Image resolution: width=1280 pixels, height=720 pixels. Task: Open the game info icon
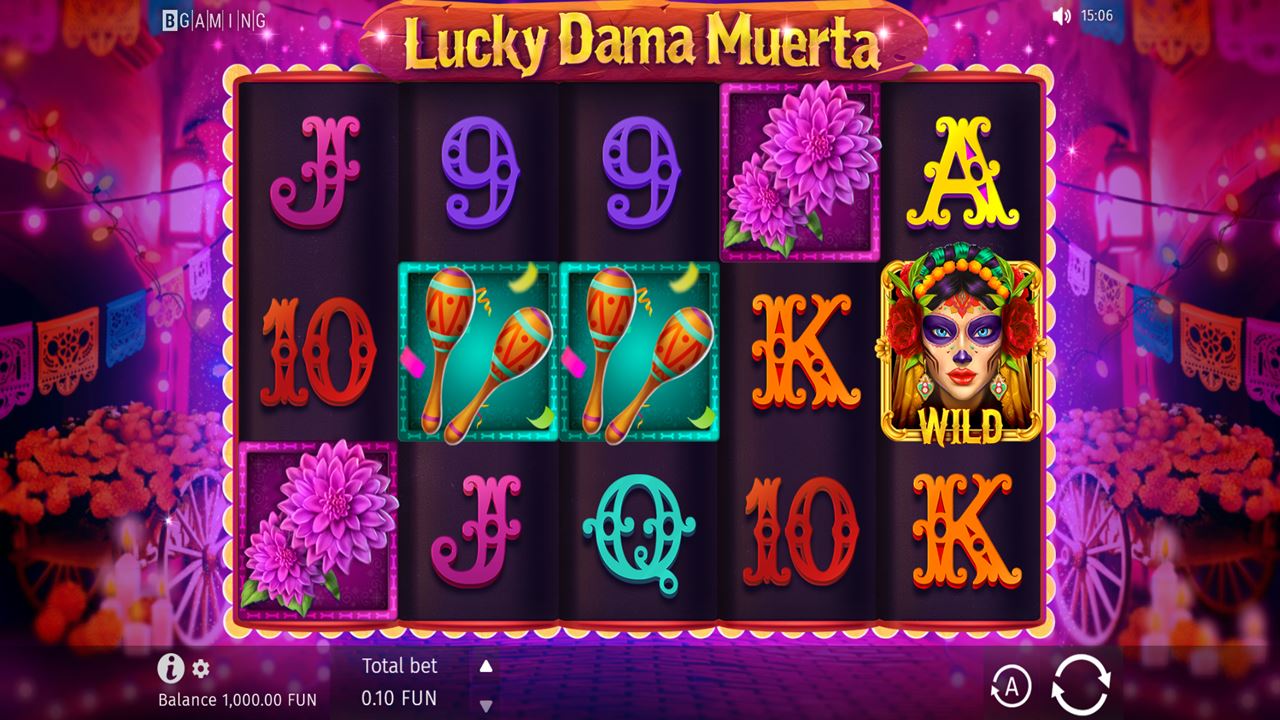pyautogui.click(x=171, y=668)
